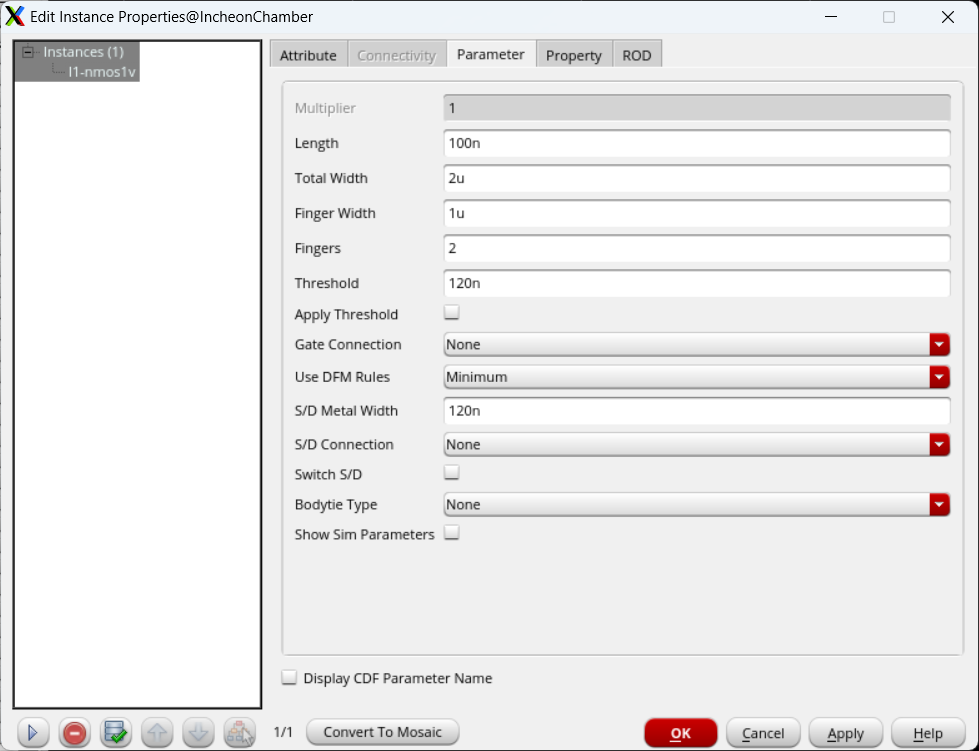Click the down arrow icon
The image size is (979, 751).
click(198, 732)
